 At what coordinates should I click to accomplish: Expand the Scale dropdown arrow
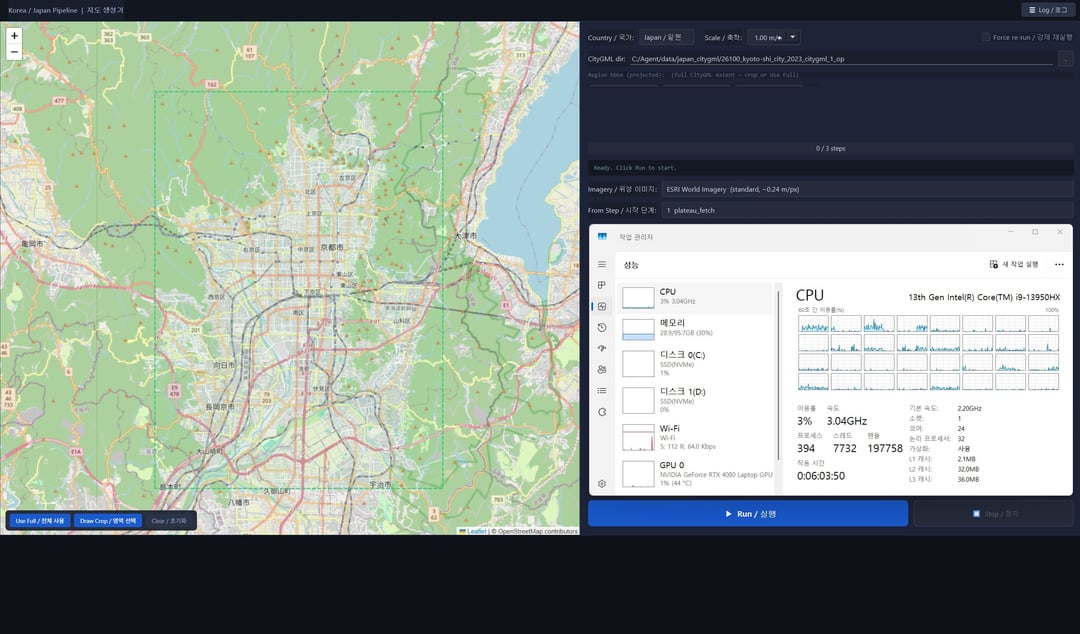click(793, 37)
